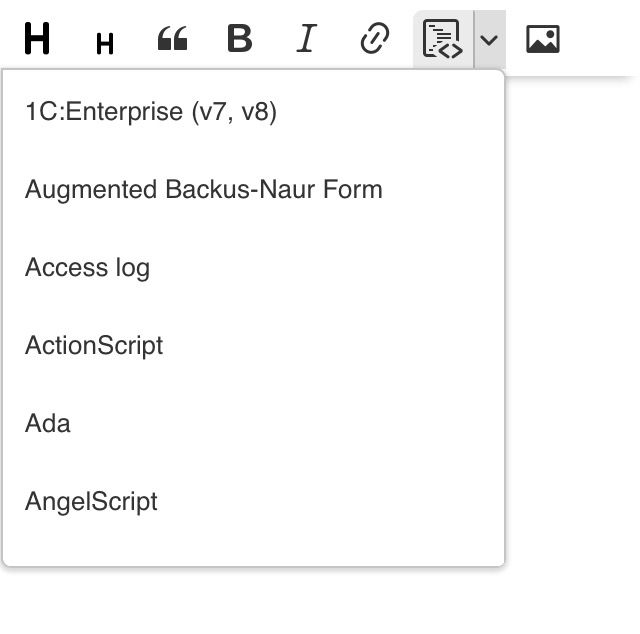Select ActionScript from the language list
The image size is (640, 634).
coord(94,345)
